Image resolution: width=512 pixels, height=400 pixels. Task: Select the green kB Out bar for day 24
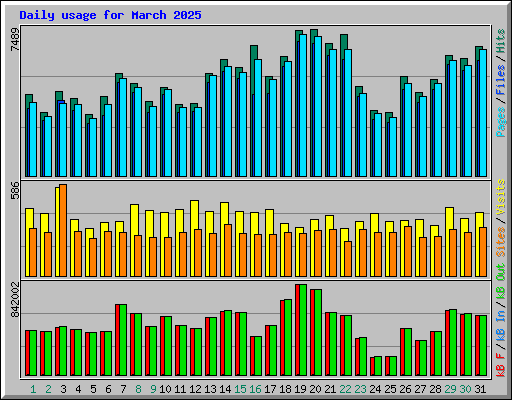click(378, 366)
